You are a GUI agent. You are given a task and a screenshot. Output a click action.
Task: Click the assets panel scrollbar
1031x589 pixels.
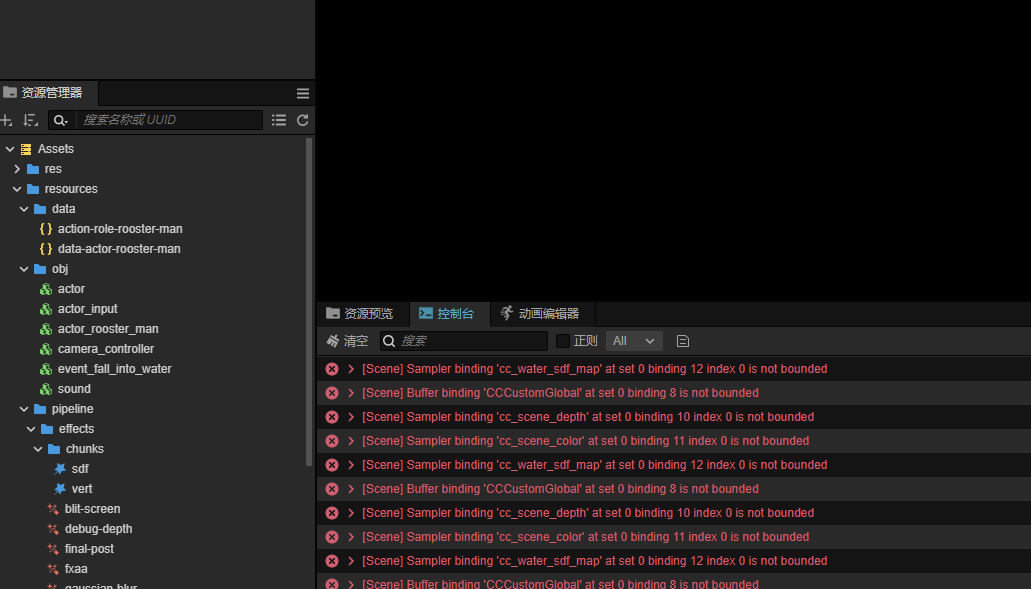tap(309, 302)
